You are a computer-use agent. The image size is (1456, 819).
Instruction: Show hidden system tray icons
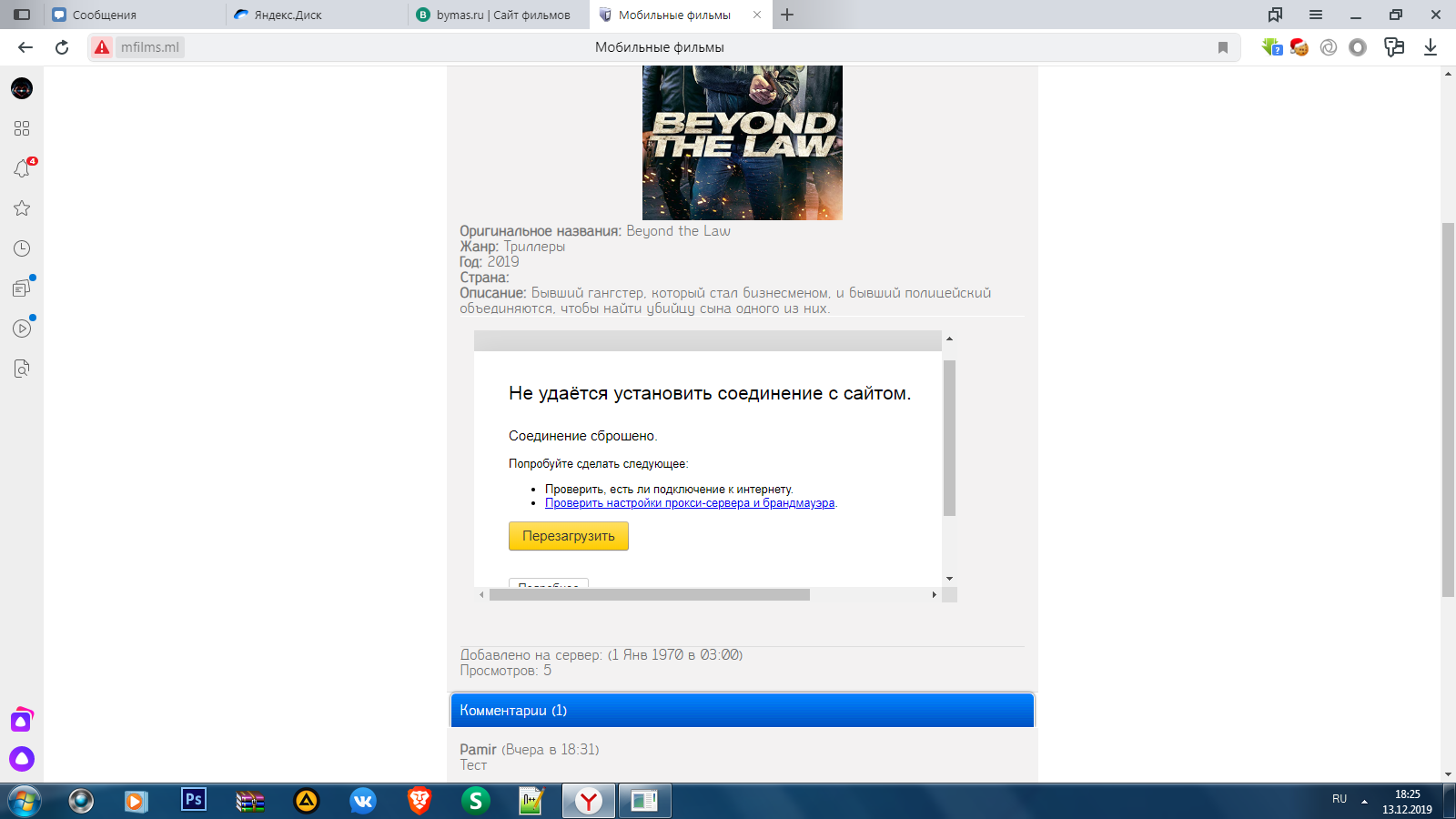(x=1364, y=801)
